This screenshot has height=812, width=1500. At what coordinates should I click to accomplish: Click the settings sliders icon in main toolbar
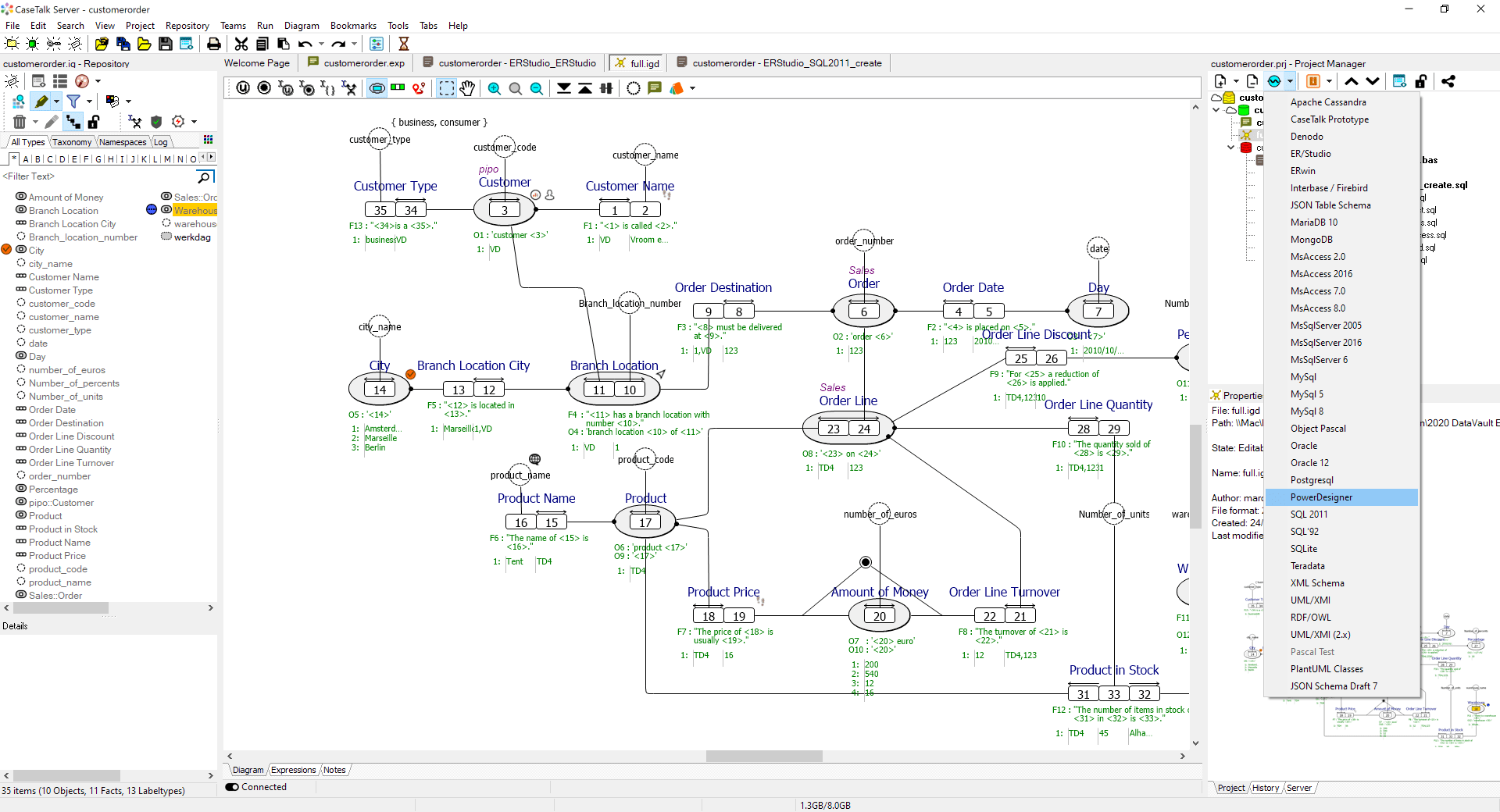tap(377, 44)
